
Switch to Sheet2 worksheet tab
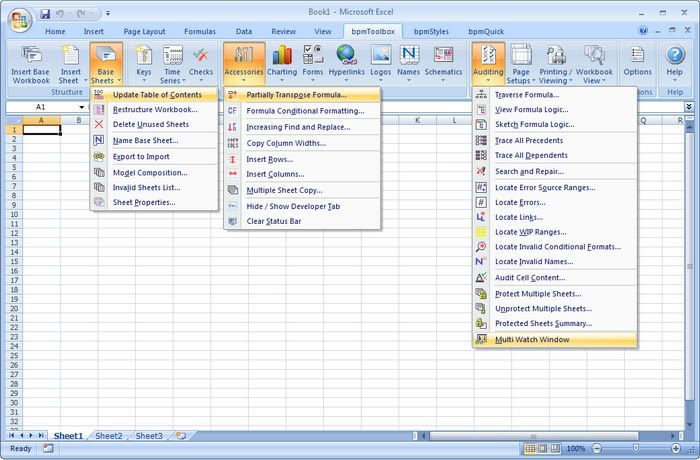[x=108, y=435]
